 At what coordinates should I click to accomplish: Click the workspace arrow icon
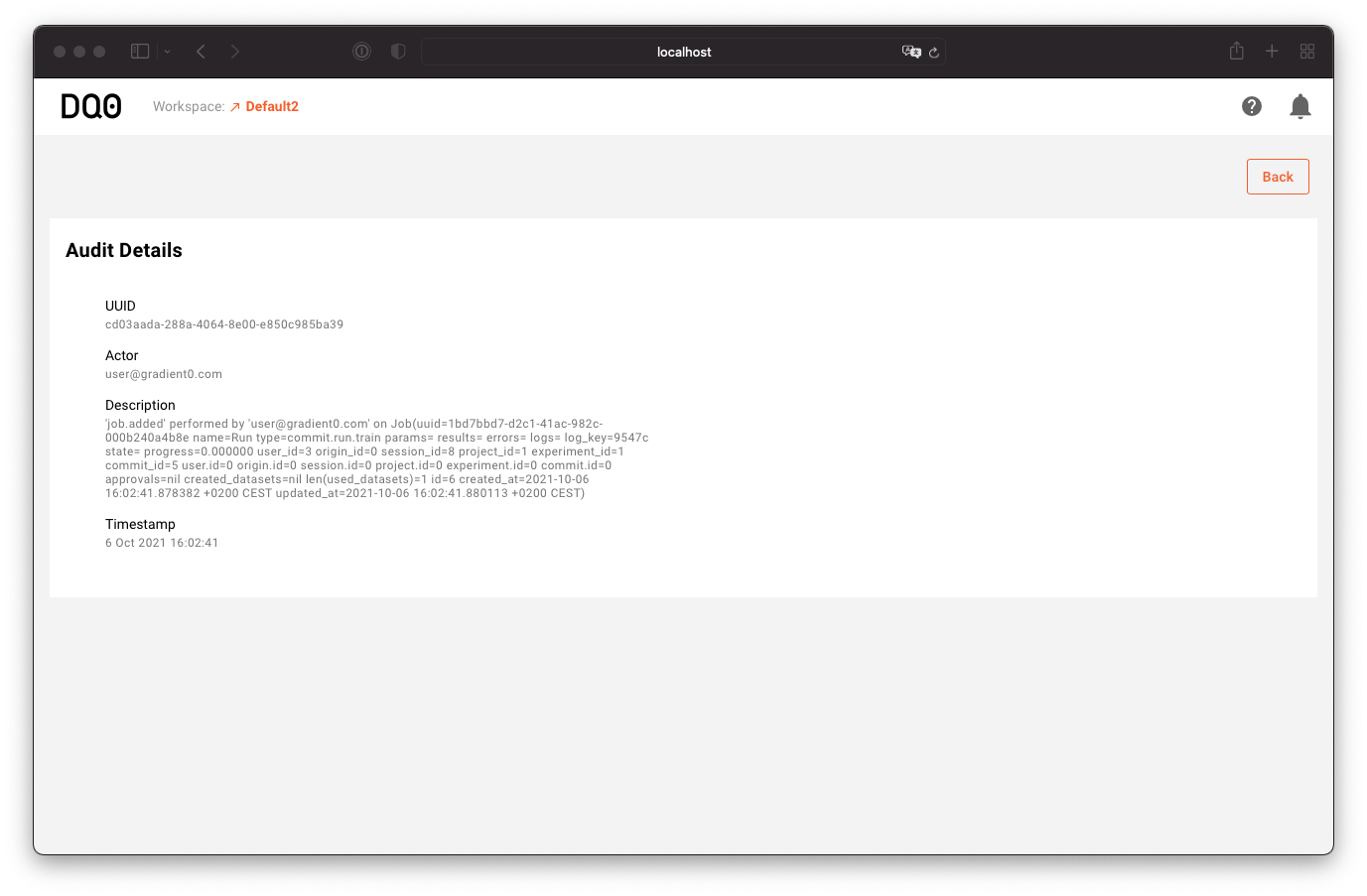(x=235, y=107)
